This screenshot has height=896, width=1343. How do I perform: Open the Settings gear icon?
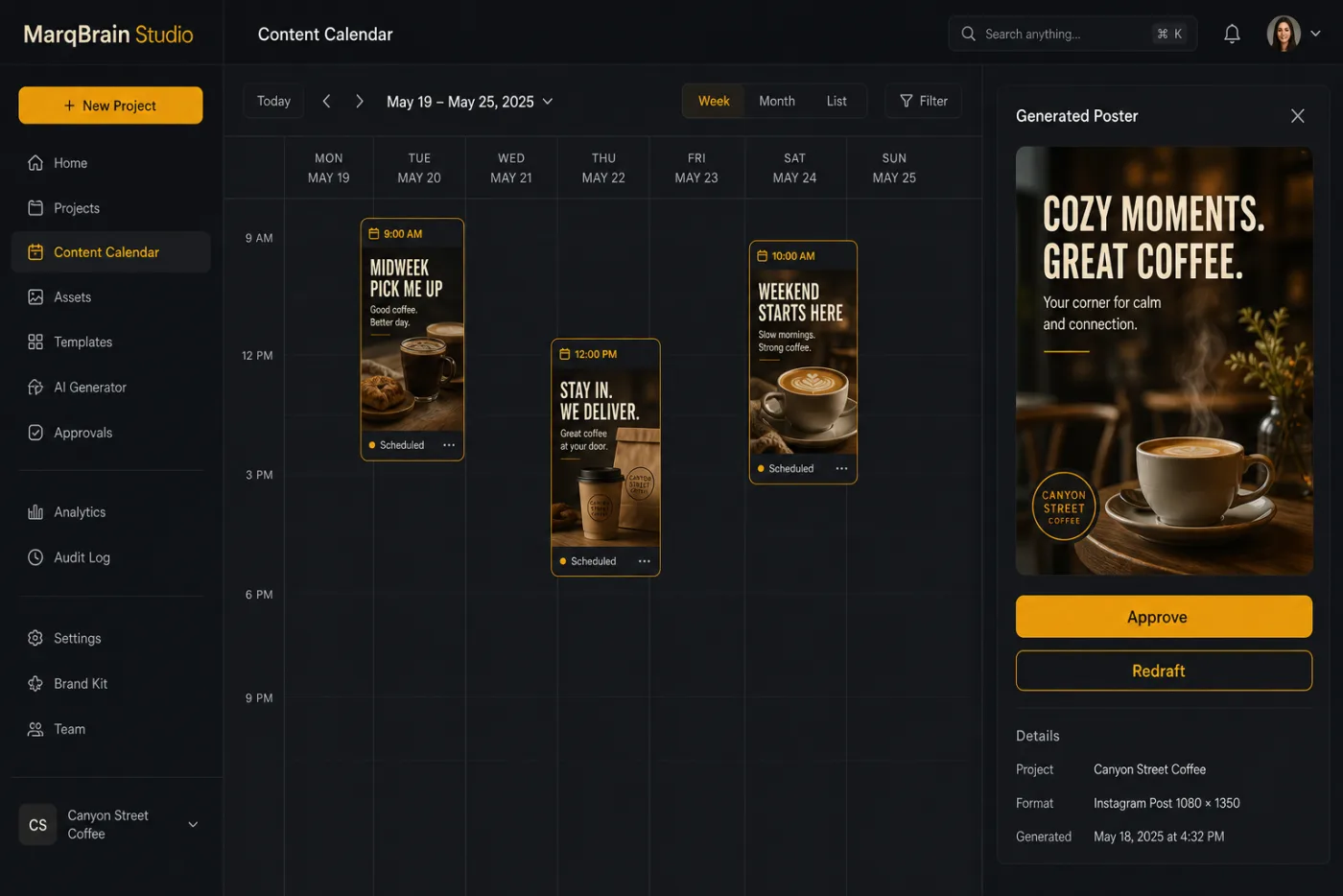tap(35, 638)
